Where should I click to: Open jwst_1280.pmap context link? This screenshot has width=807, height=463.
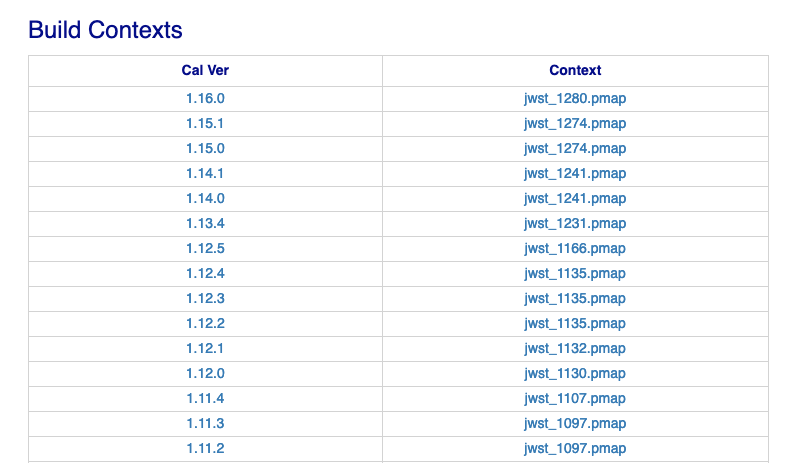[x=575, y=98]
